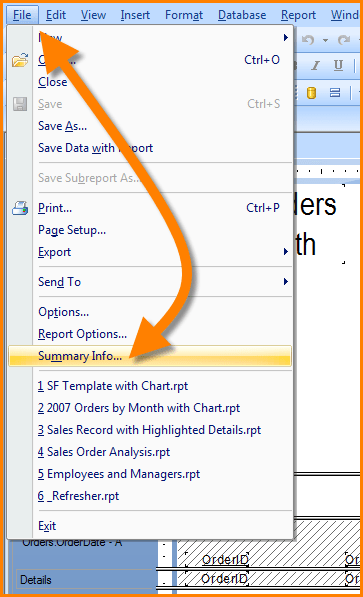The width and height of the screenshot is (363, 597).
Task: Click the printer icon next to Print
Action: tap(20, 208)
